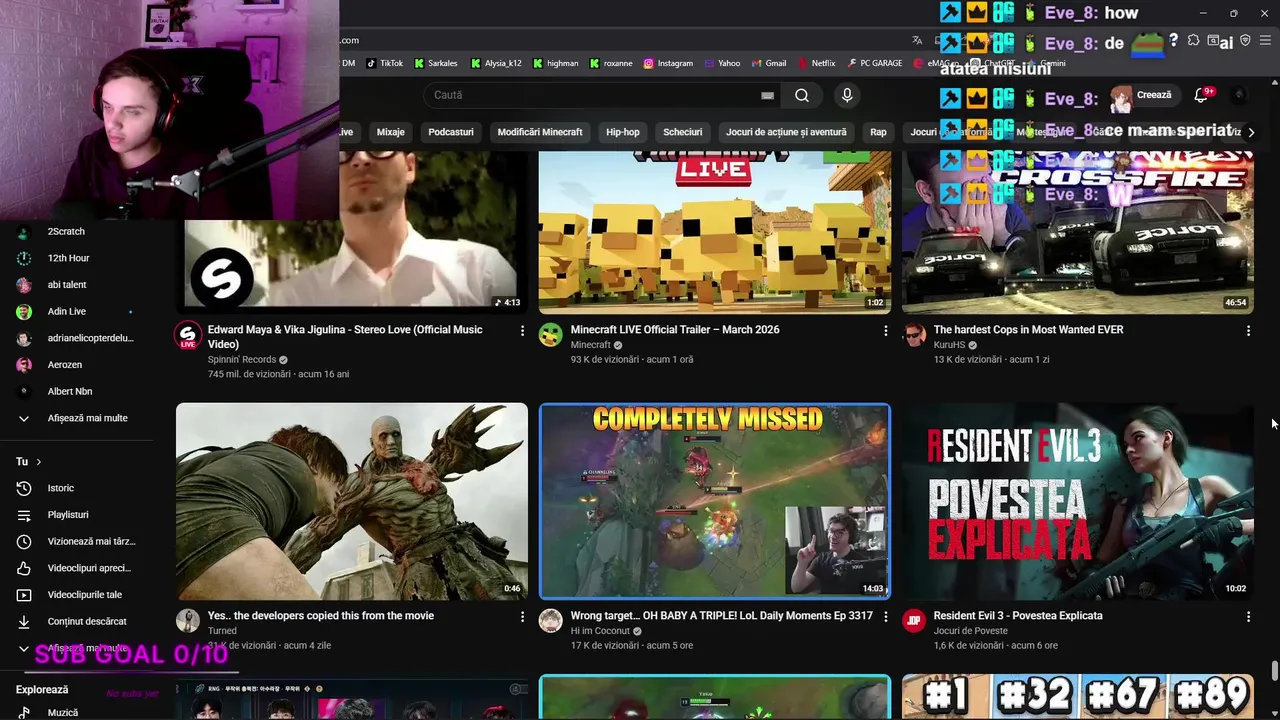
Task: Play the Minecraft LIVE ducks thumbnail
Action: click(714, 232)
